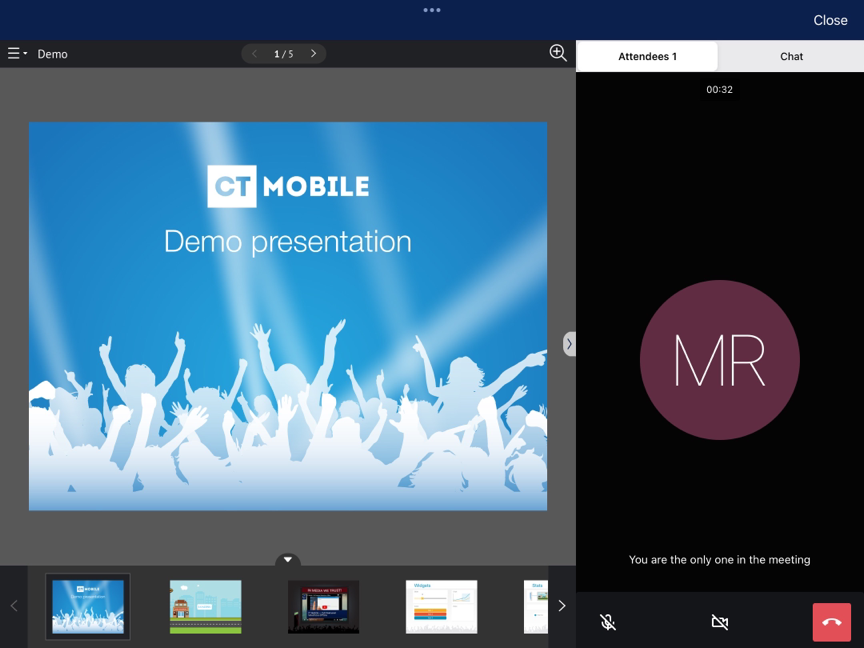
Task: Toggle the muted microphone
Action: (x=608, y=622)
